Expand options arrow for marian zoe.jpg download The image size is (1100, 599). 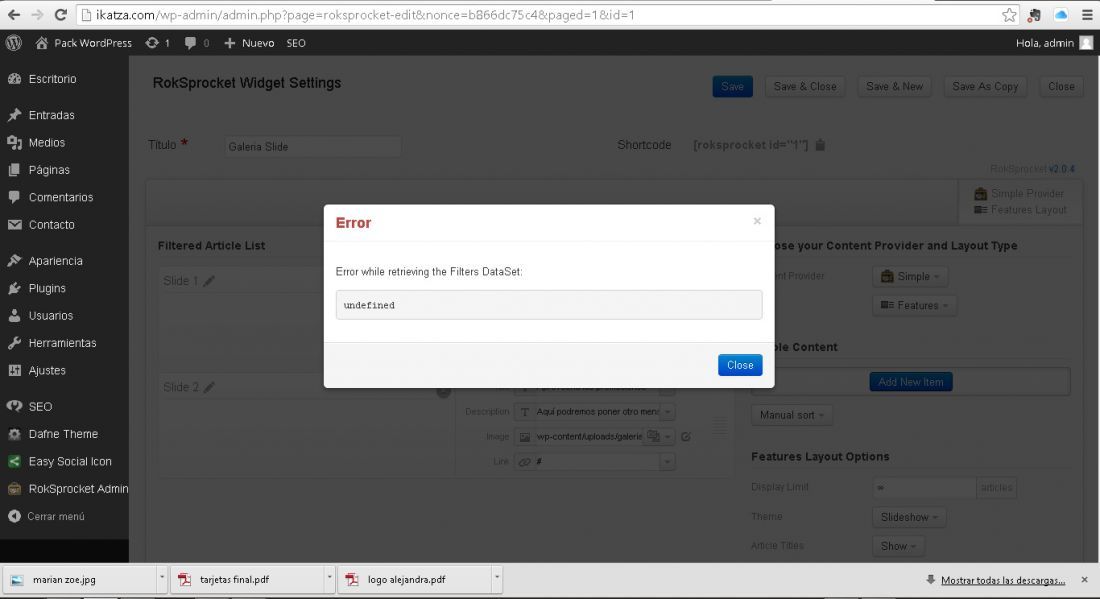pos(161,579)
